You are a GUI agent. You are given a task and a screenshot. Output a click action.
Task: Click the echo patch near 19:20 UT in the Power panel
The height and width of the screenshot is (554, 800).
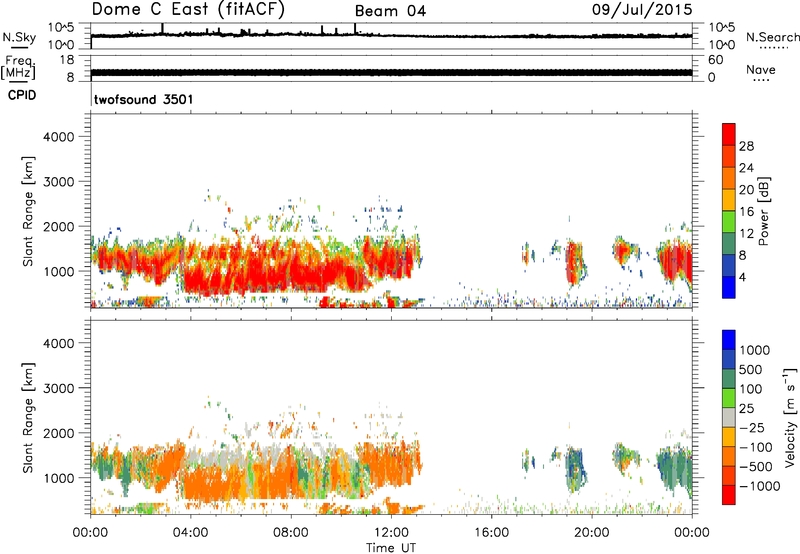pyautogui.click(x=575, y=262)
